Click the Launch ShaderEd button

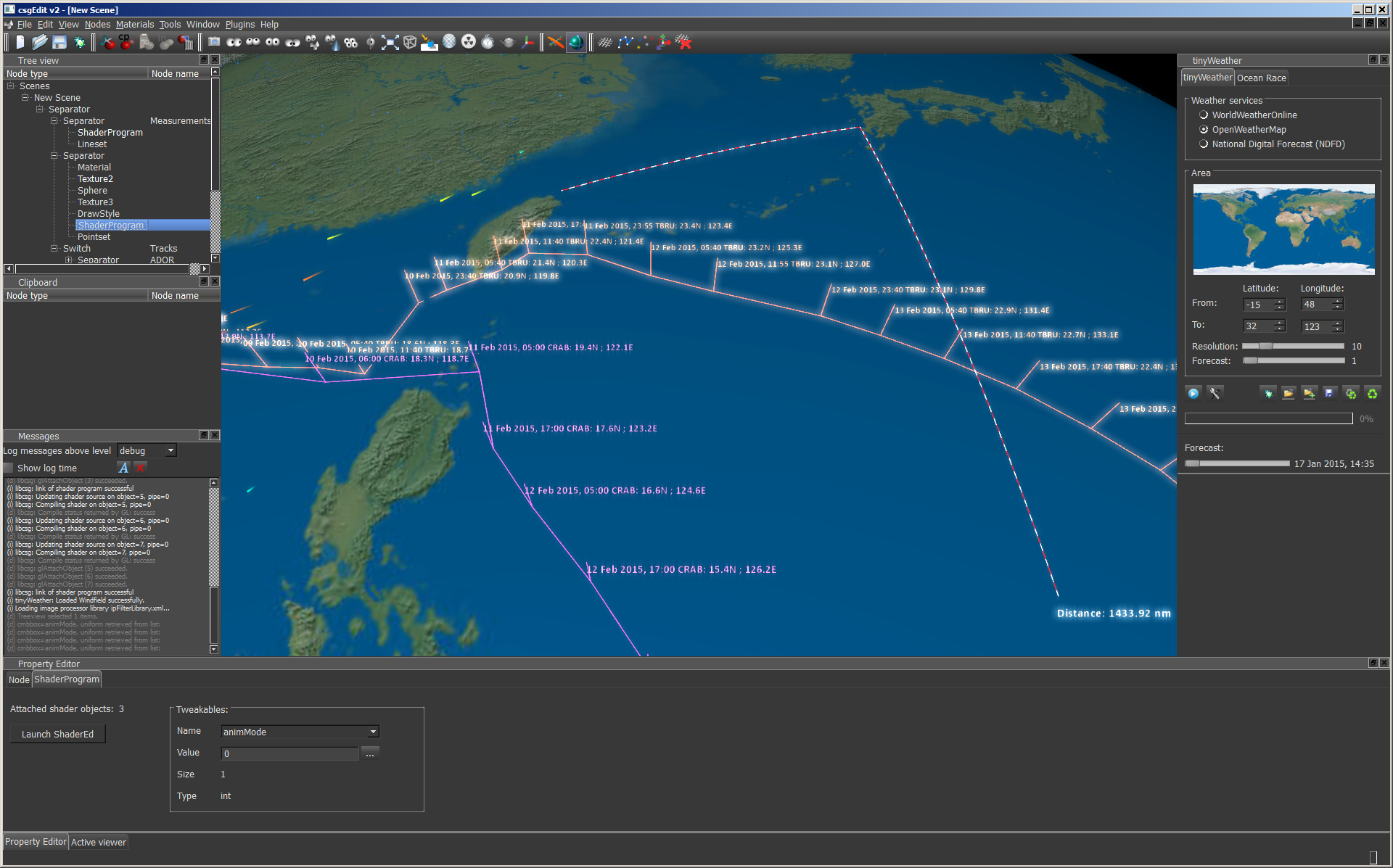[57, 734]
